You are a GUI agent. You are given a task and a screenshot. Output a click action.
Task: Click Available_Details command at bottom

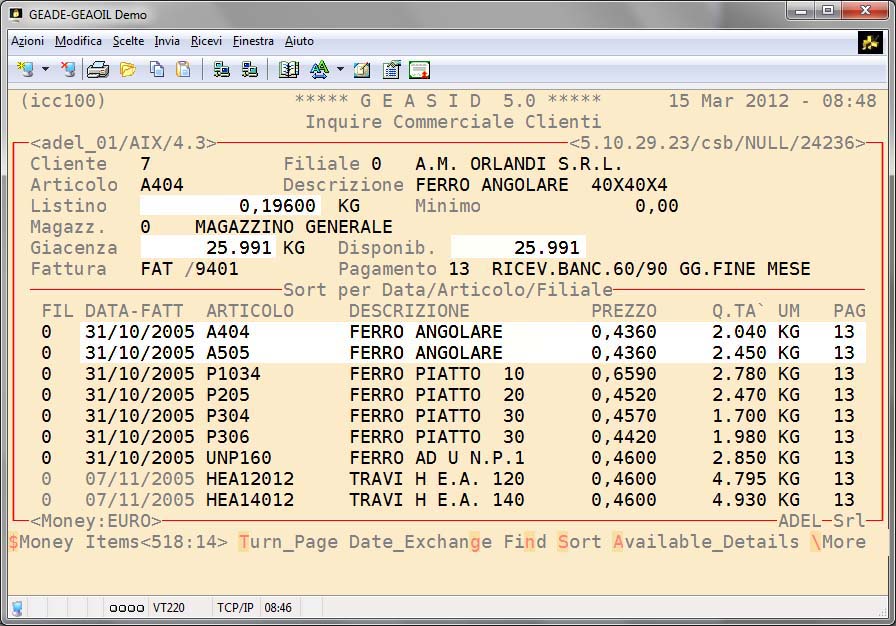coord(706,542)
